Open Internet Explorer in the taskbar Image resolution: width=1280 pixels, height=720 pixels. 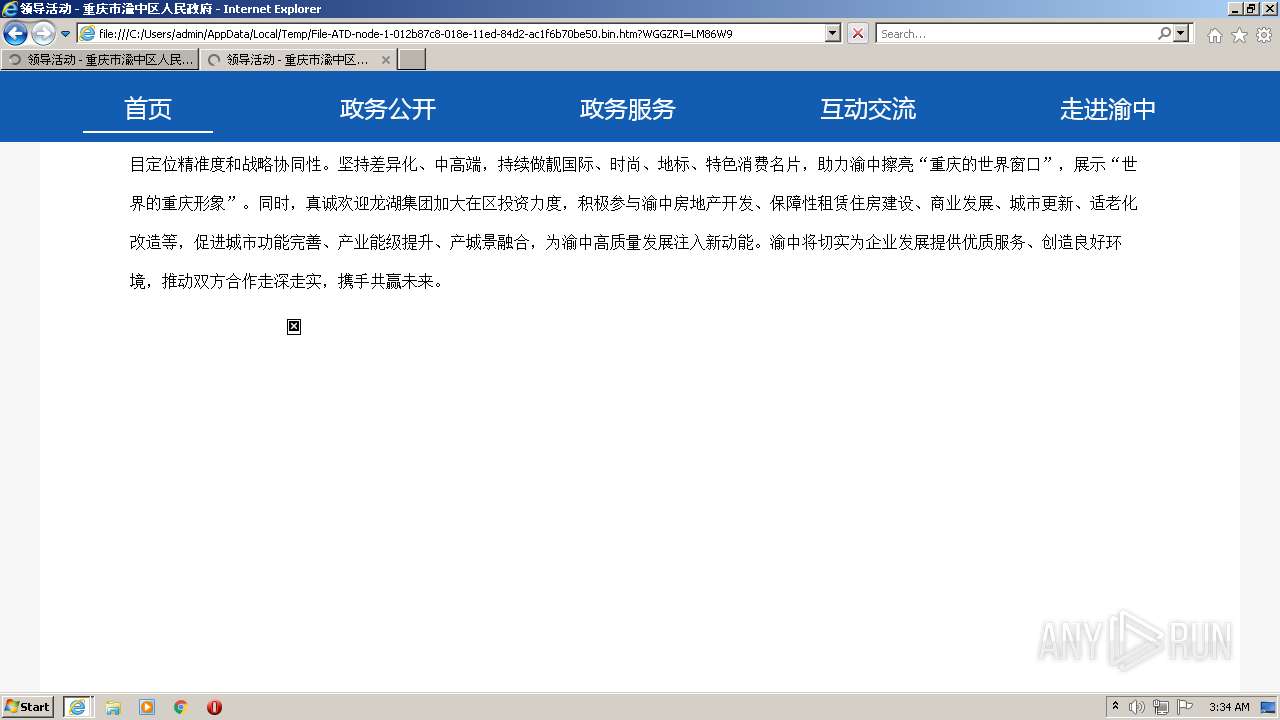tap(78, 707)
